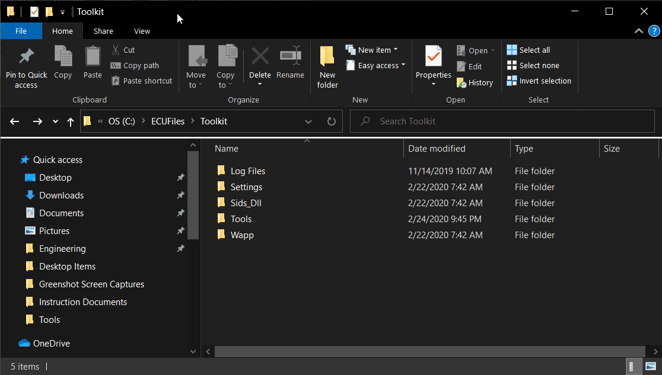Create a New folder from ribbon
The width and height of the screenshot is (662, 375).
328,67
